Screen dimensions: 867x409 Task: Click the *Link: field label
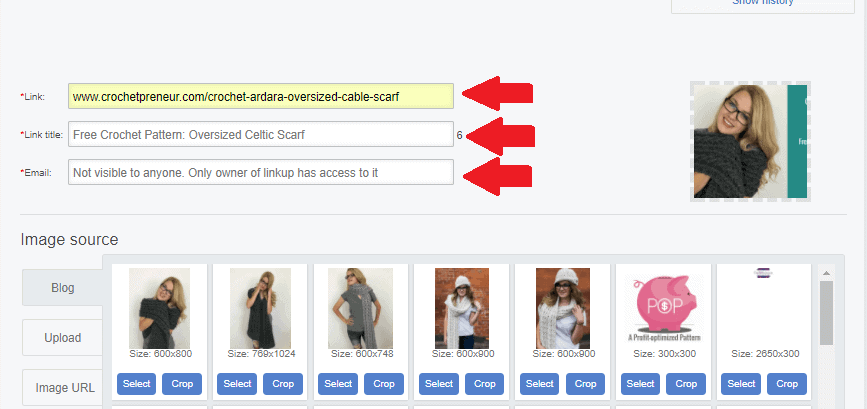[x=33, y=97]
